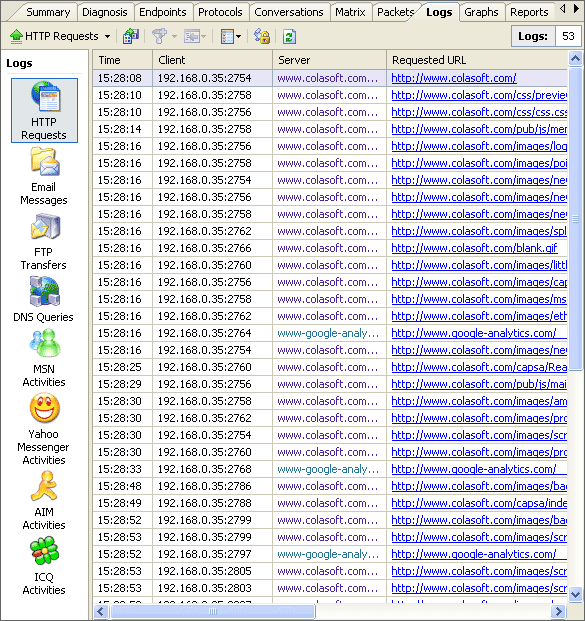
Task: Select client cell 192.168.0.35:2768
Action: (212, 469)
